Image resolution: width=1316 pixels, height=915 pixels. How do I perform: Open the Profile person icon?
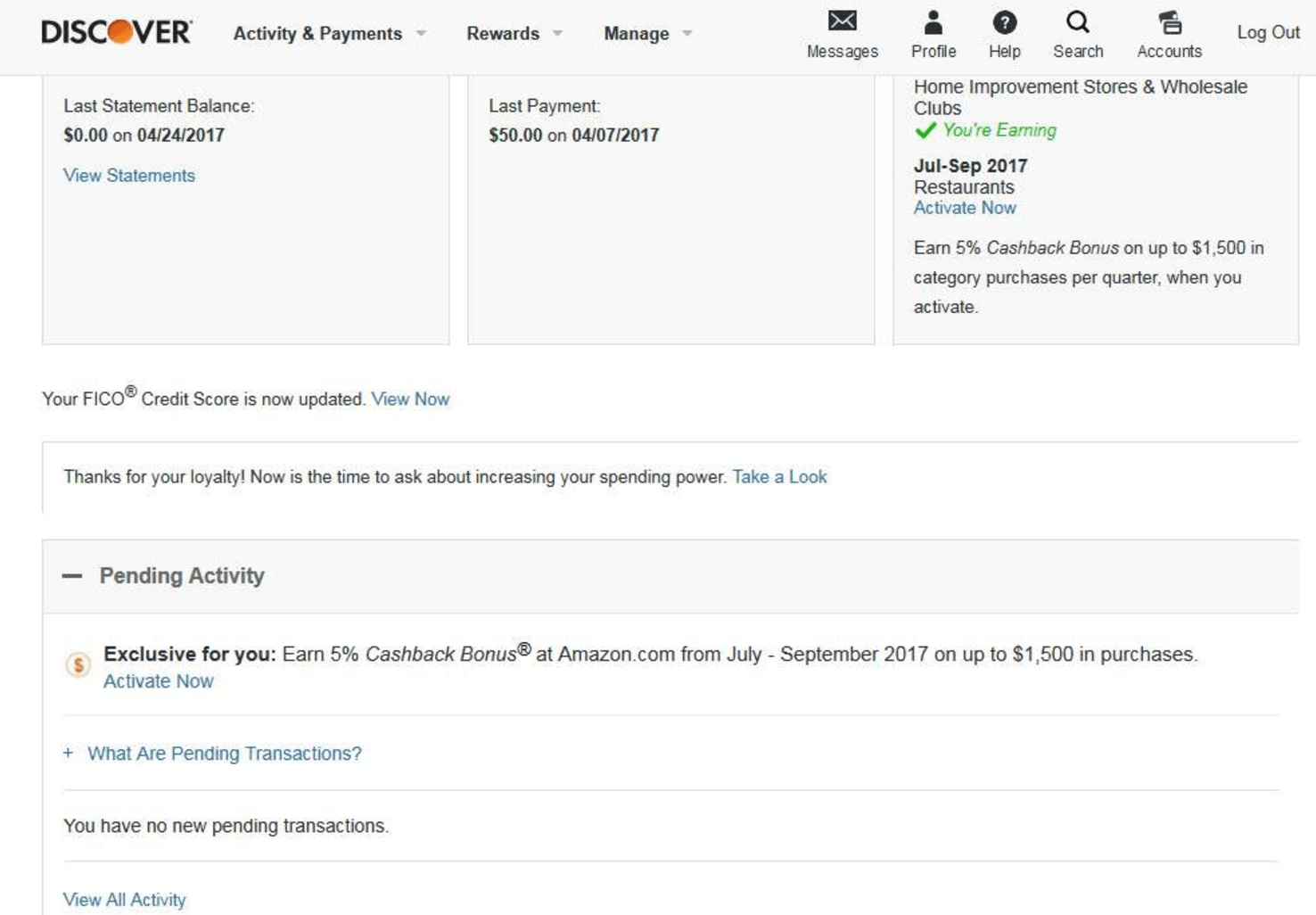(x=933, y=21)
